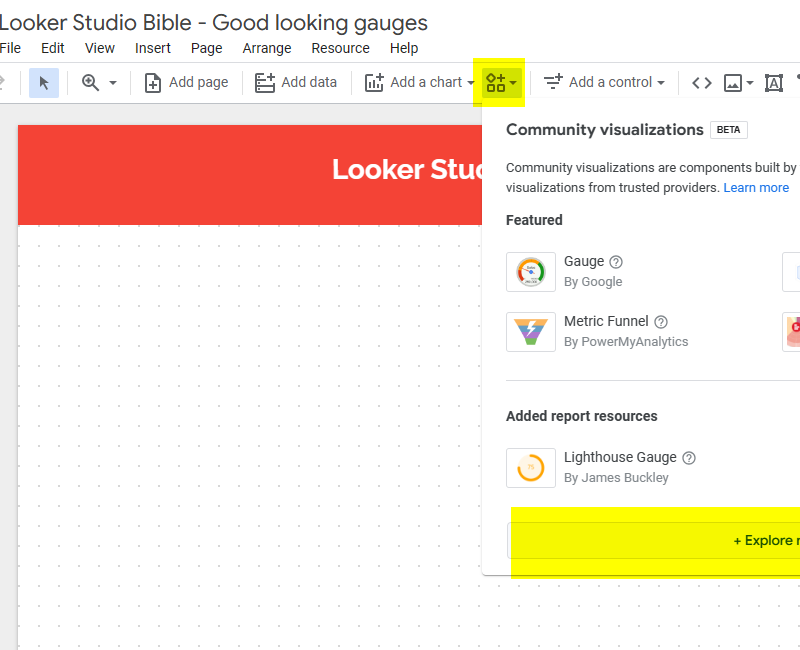Viewport: 800px width, 650px height.
Task: Open the Arrange menu
Action: [x=267, y=48]
